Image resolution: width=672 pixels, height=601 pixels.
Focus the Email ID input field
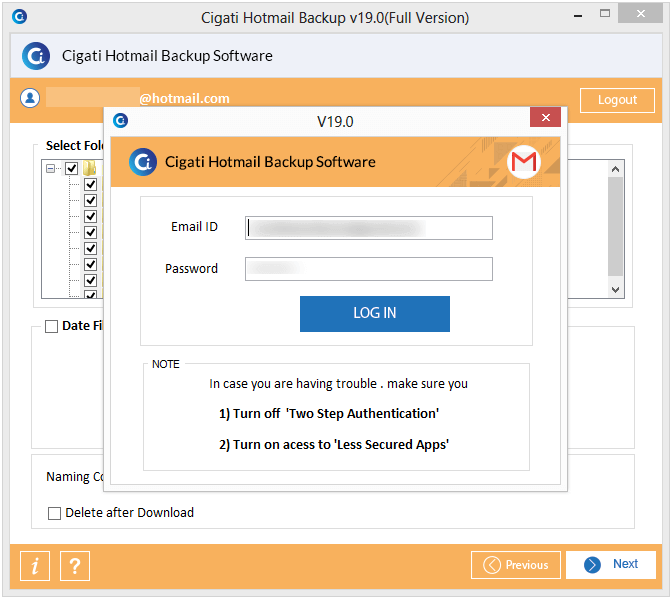click(369, 228)
